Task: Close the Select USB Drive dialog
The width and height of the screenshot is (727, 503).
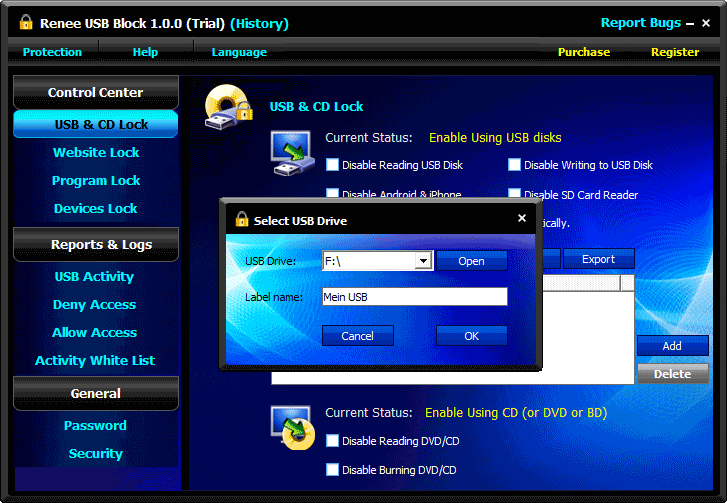Action: coord(522,218)
